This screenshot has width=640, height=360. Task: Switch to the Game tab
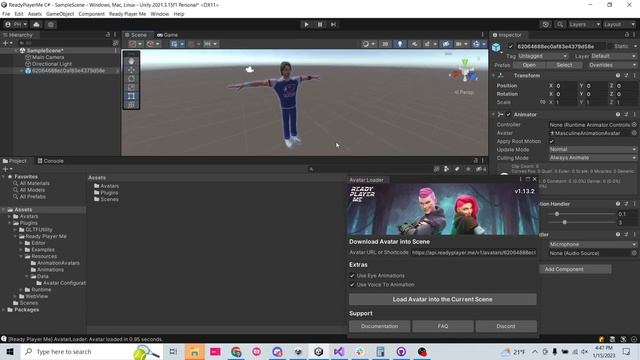[x=167, y=35]
